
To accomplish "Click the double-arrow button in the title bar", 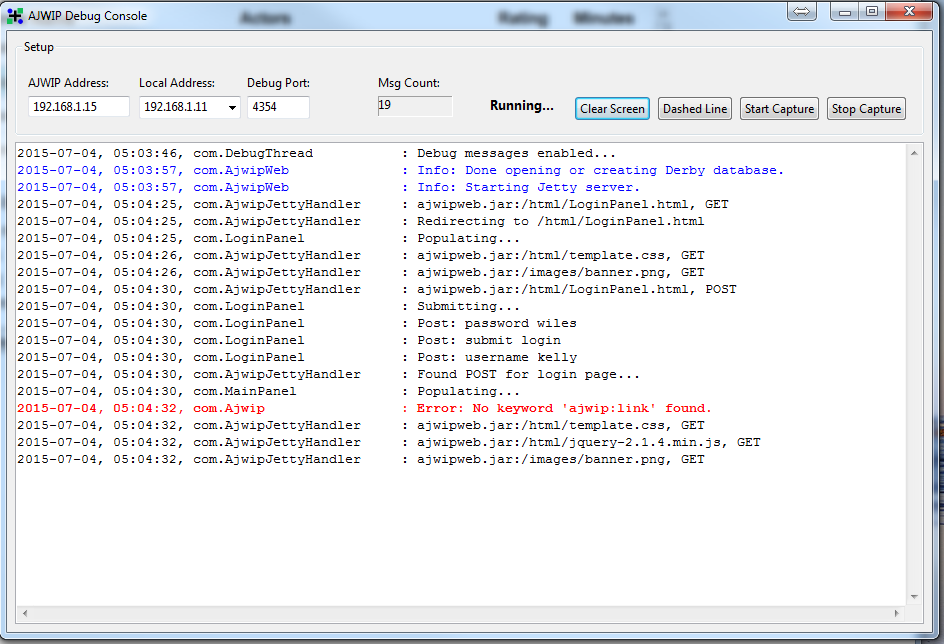I will click(x=802, y=11).
